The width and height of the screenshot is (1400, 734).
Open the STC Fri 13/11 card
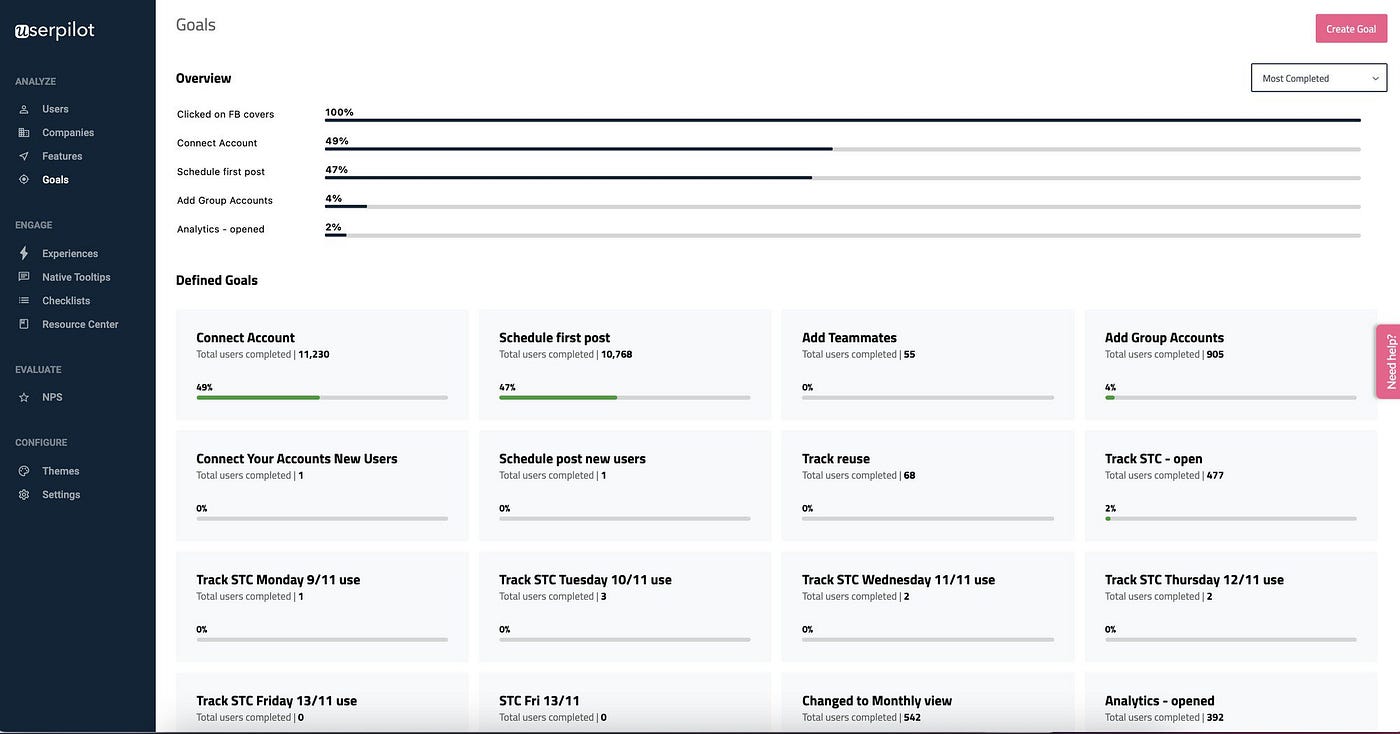point(625,703)
